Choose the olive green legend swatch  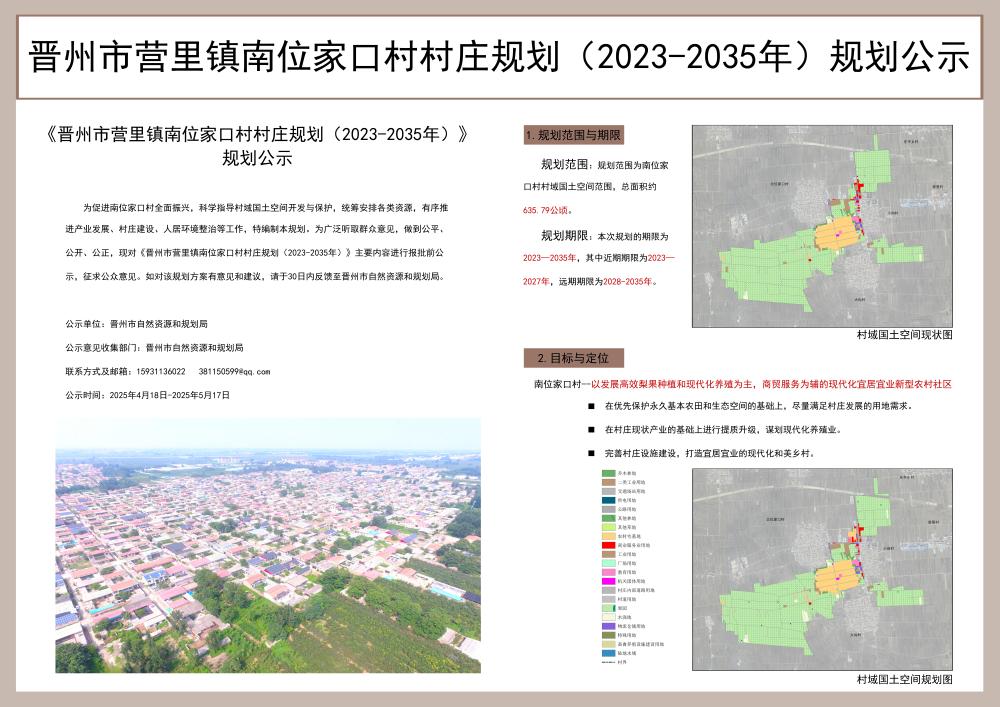[608, 635]
